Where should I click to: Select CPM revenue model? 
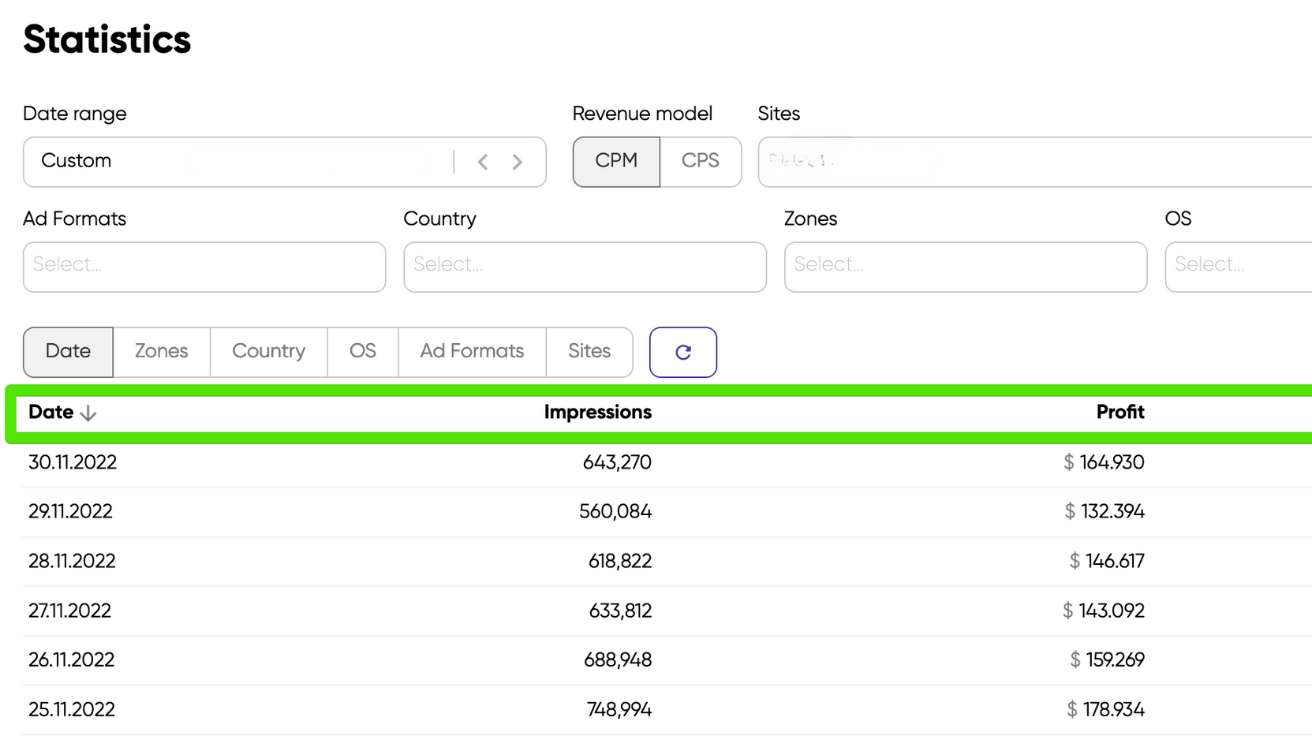click(x=616, y=161)
